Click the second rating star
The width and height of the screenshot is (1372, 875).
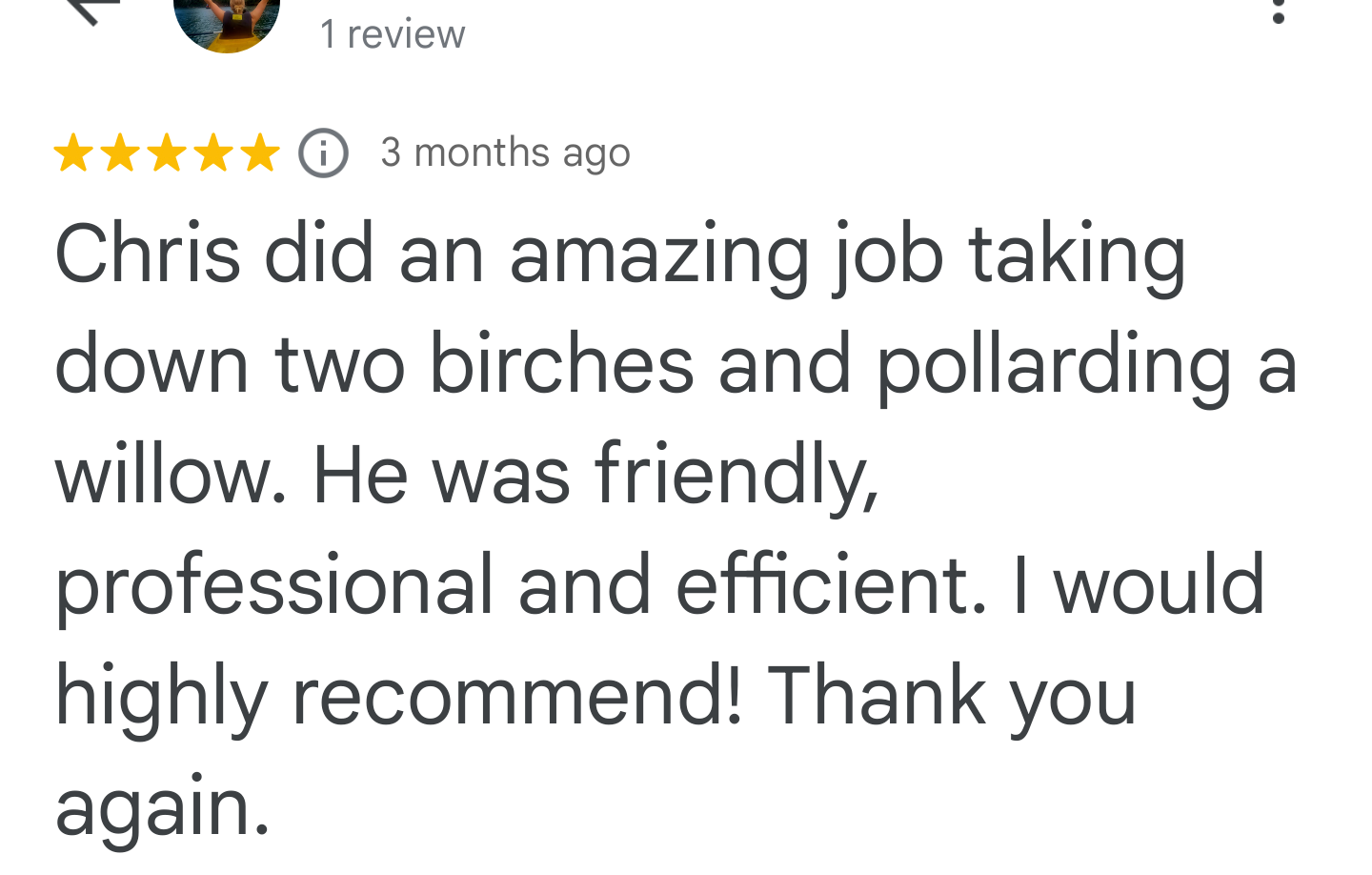[120, 153]
